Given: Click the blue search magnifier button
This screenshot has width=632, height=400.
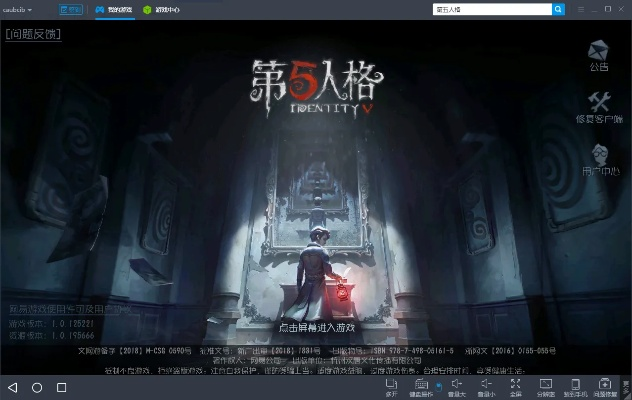Looking at the screenshot, I should 558,9.
